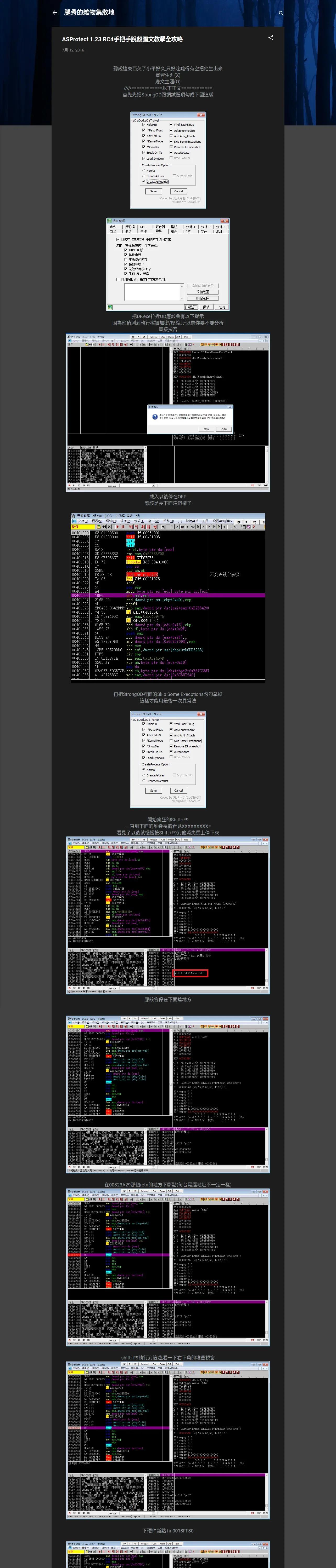Click the text 載入以後停在OEP

click(168, 497)
